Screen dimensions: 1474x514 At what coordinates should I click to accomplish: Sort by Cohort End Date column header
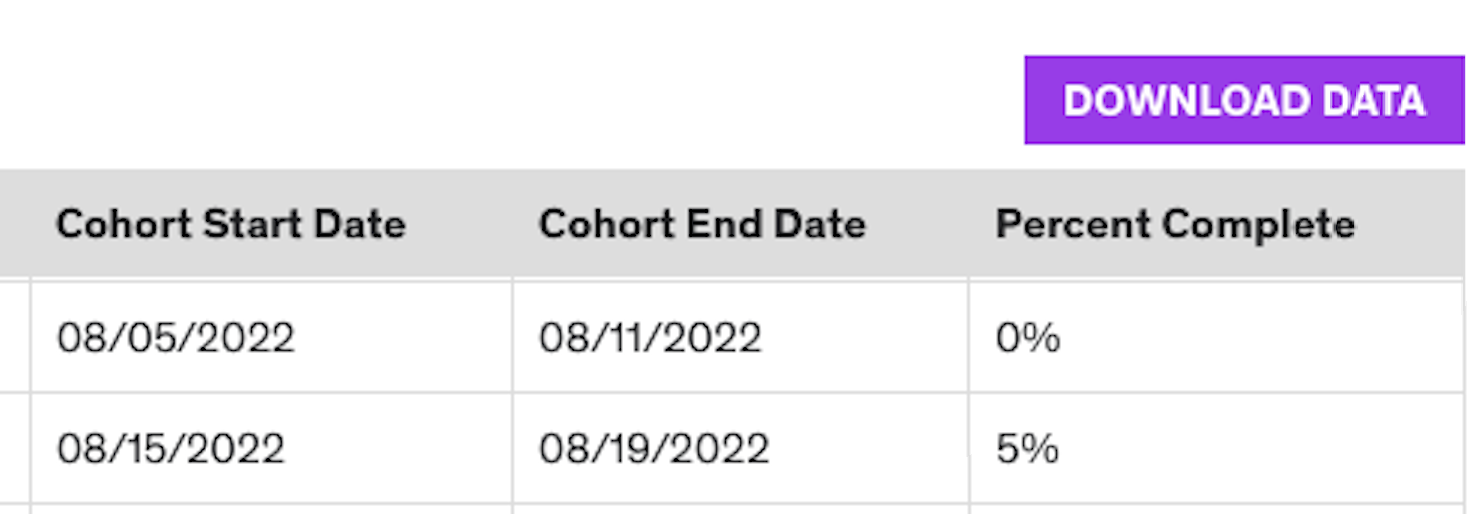point(702,224)
